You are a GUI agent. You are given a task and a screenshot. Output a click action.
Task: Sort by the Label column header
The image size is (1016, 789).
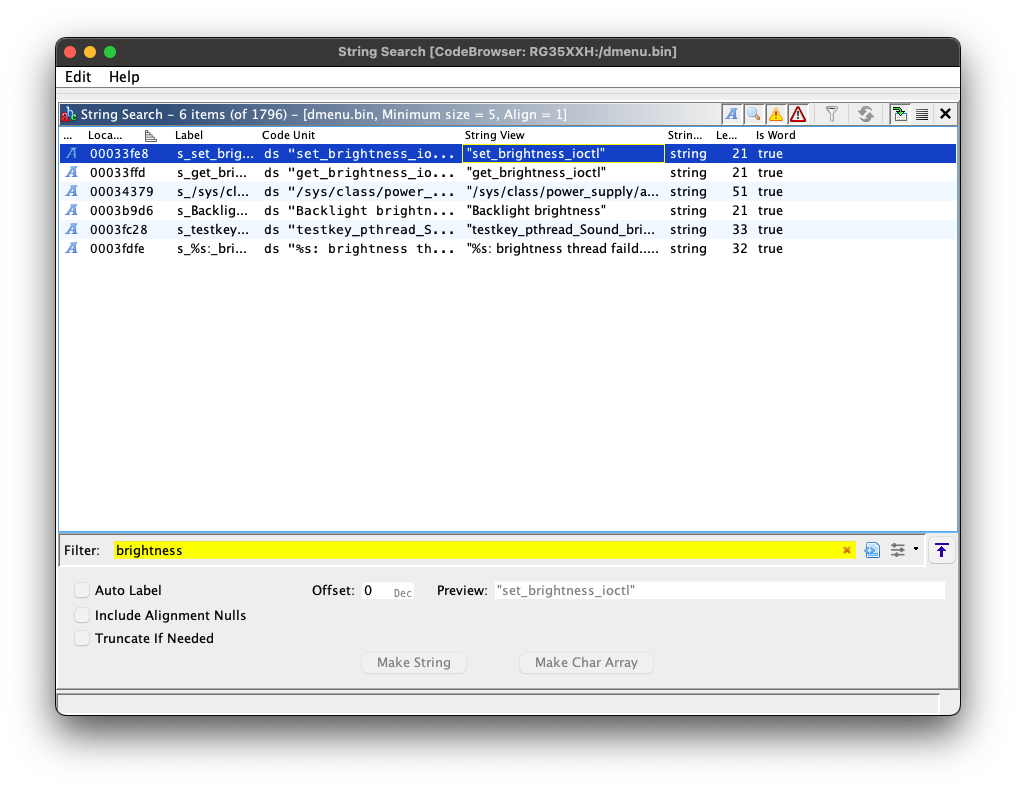(189, 135)
